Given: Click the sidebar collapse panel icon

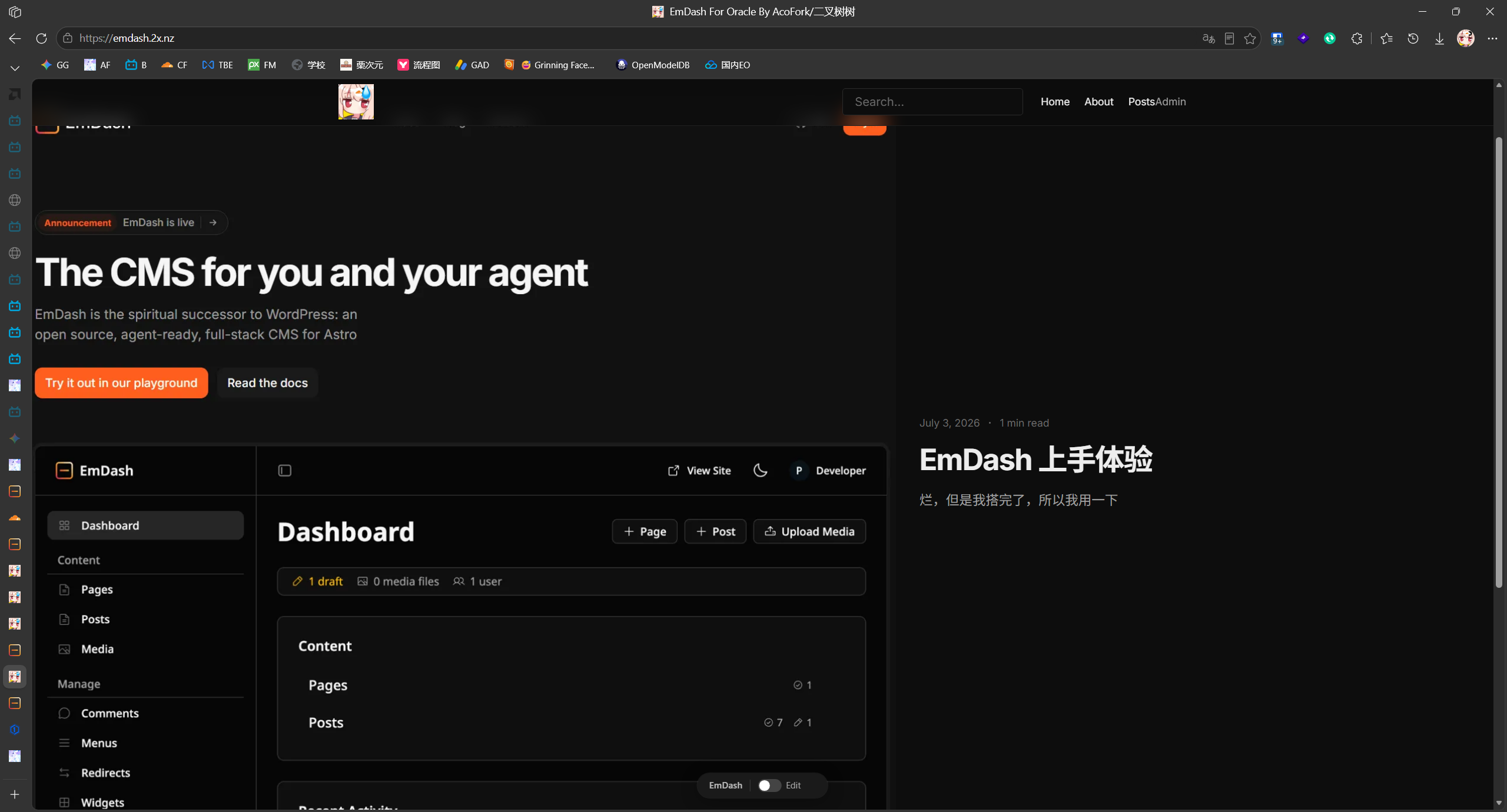Looking at the screenshot, I should (285, 471).
